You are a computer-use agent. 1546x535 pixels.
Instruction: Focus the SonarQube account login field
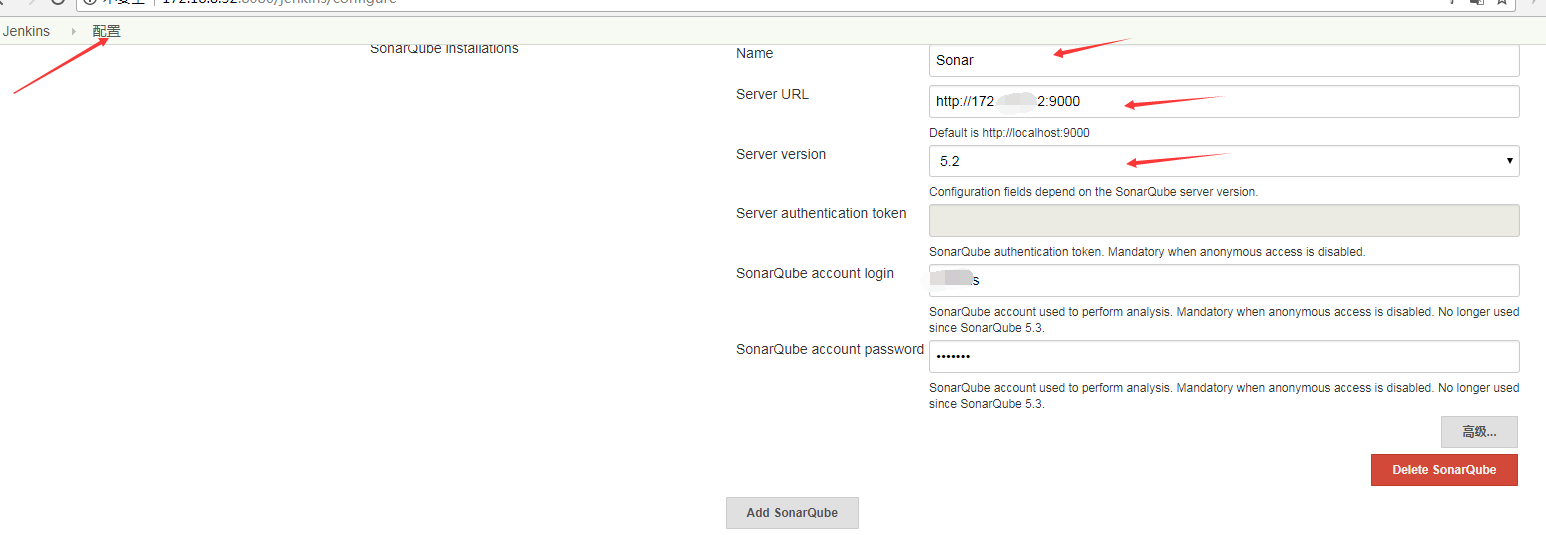(1224, 280)
